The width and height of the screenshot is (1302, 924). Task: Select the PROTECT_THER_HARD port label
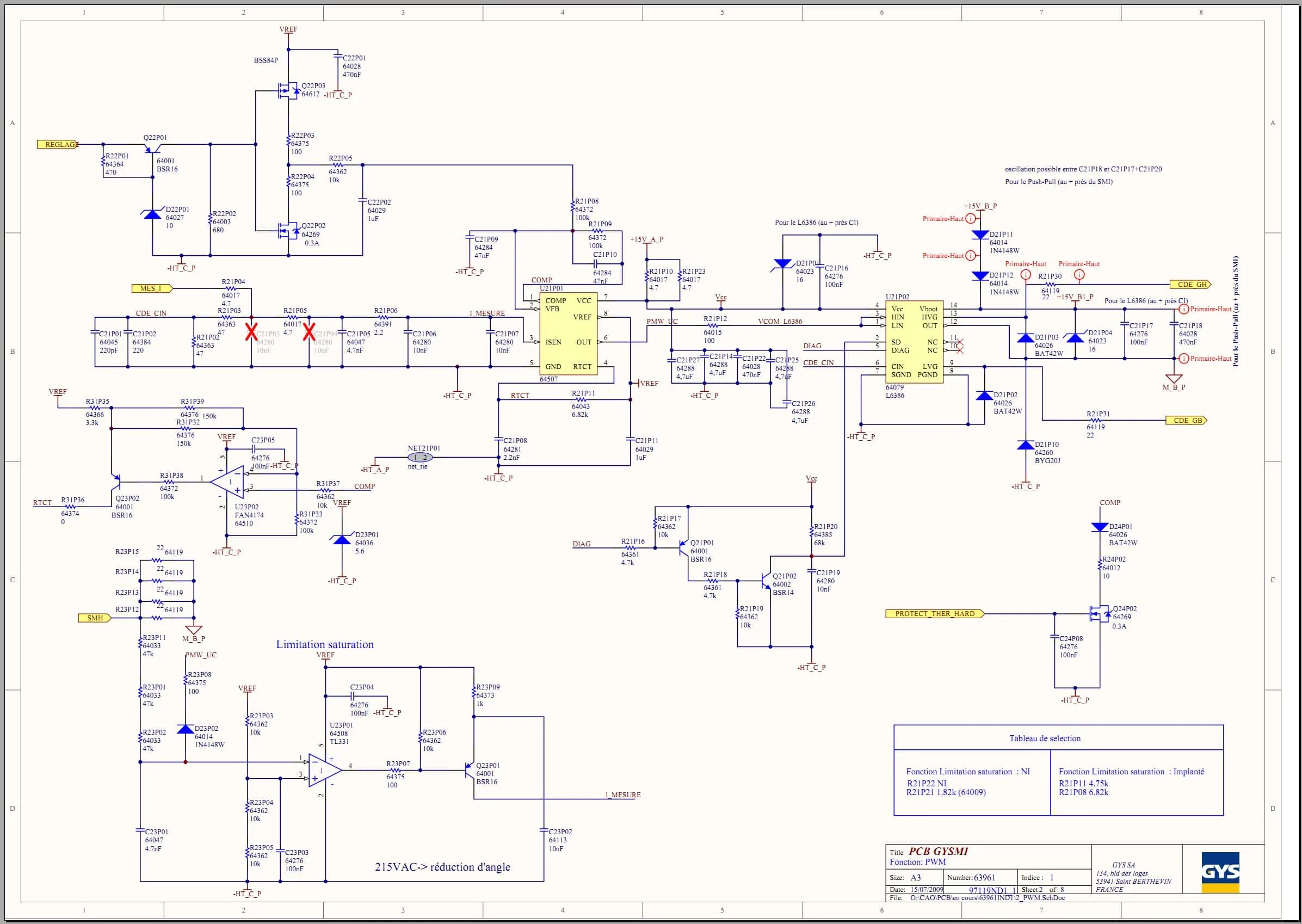click(x=935, y=614)
